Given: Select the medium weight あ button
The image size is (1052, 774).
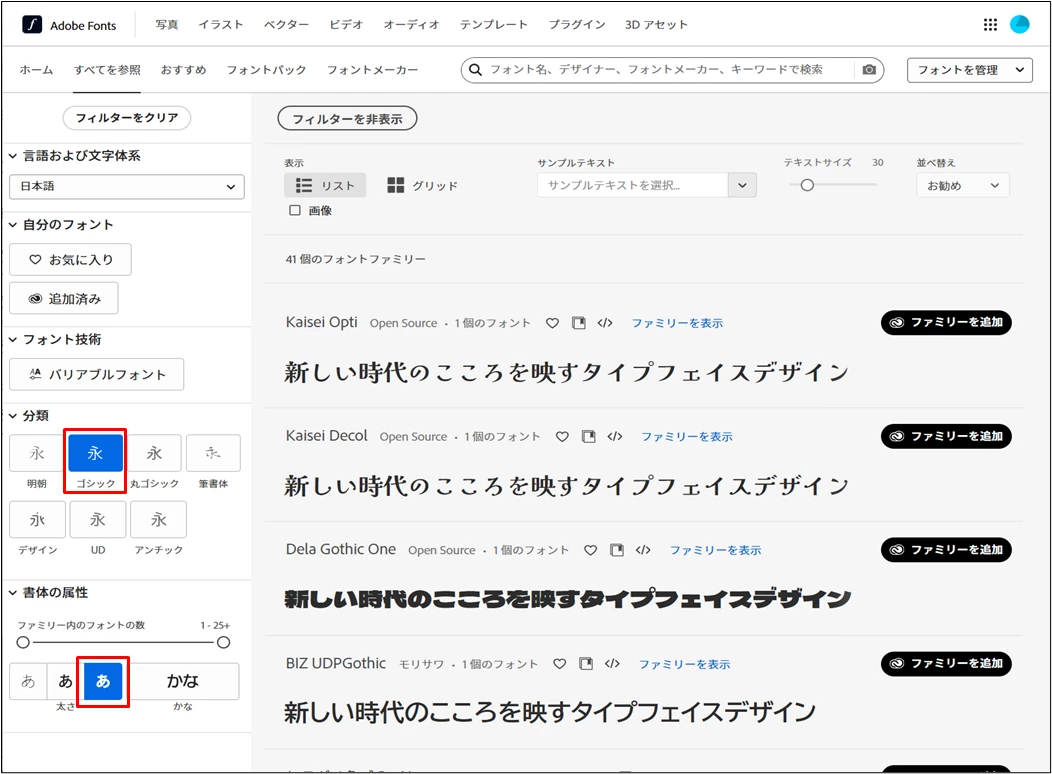Looking at the screenshot, I should [x=65, y=681].
